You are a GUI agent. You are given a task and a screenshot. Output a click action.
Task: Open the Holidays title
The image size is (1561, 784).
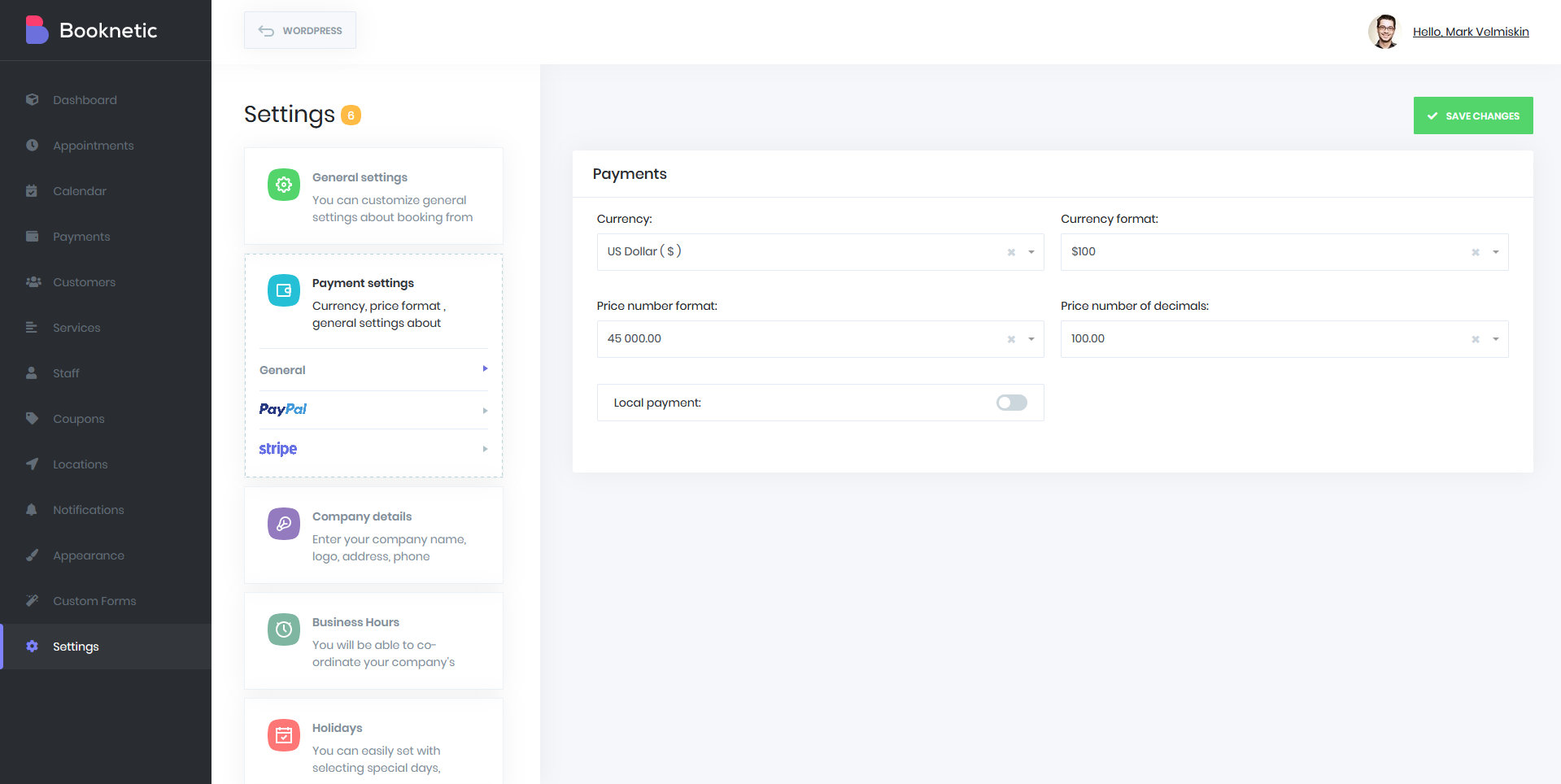coord(337,728)
